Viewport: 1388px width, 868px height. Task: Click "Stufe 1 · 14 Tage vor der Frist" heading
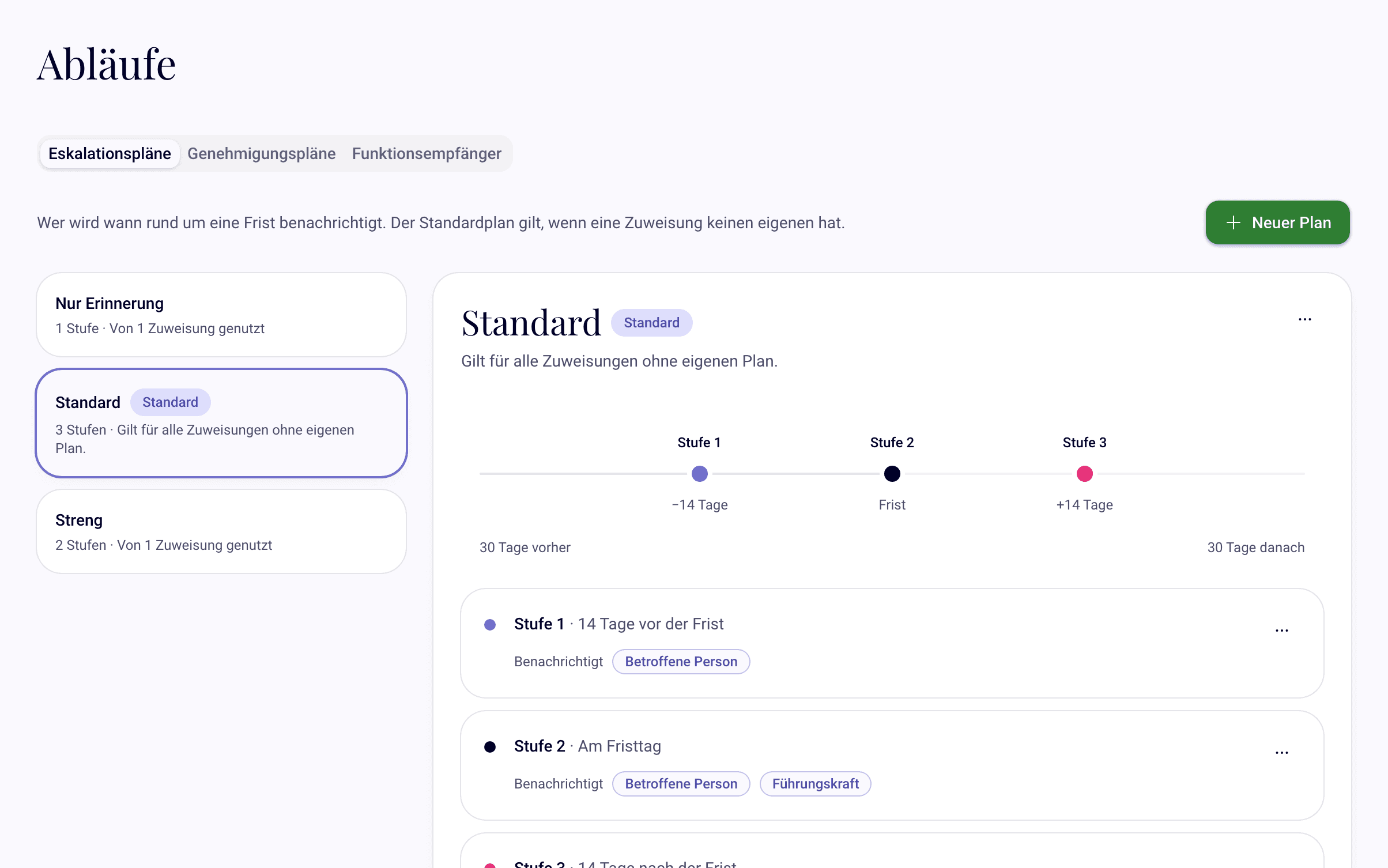619,624
